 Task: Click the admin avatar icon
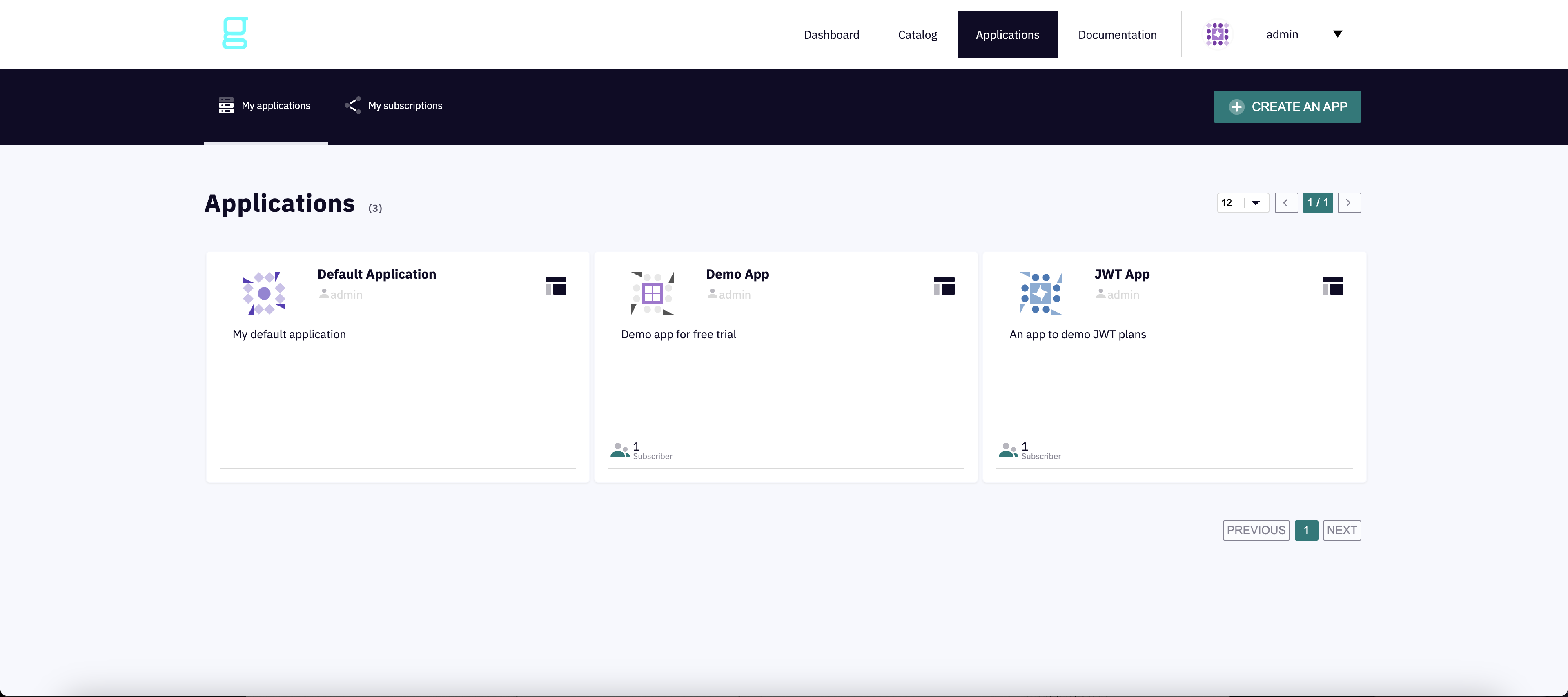coord(1217,34)
